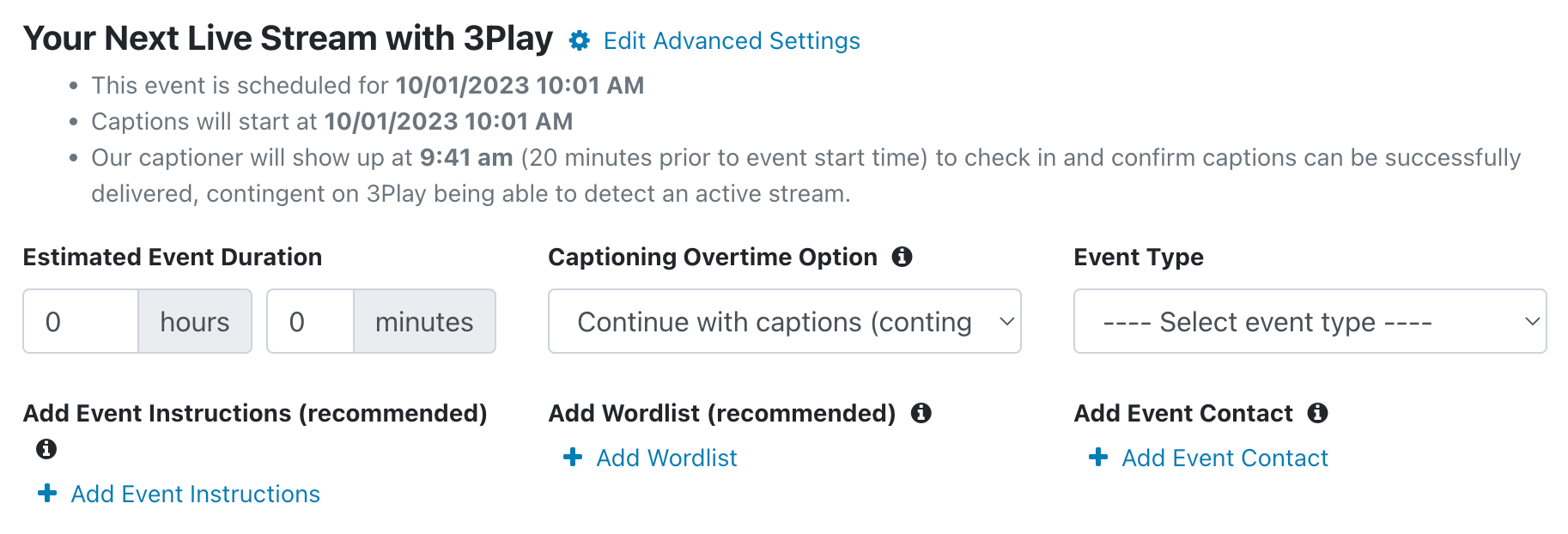
Task: Click the Add Event Instructions link
Action: point(195,494)
